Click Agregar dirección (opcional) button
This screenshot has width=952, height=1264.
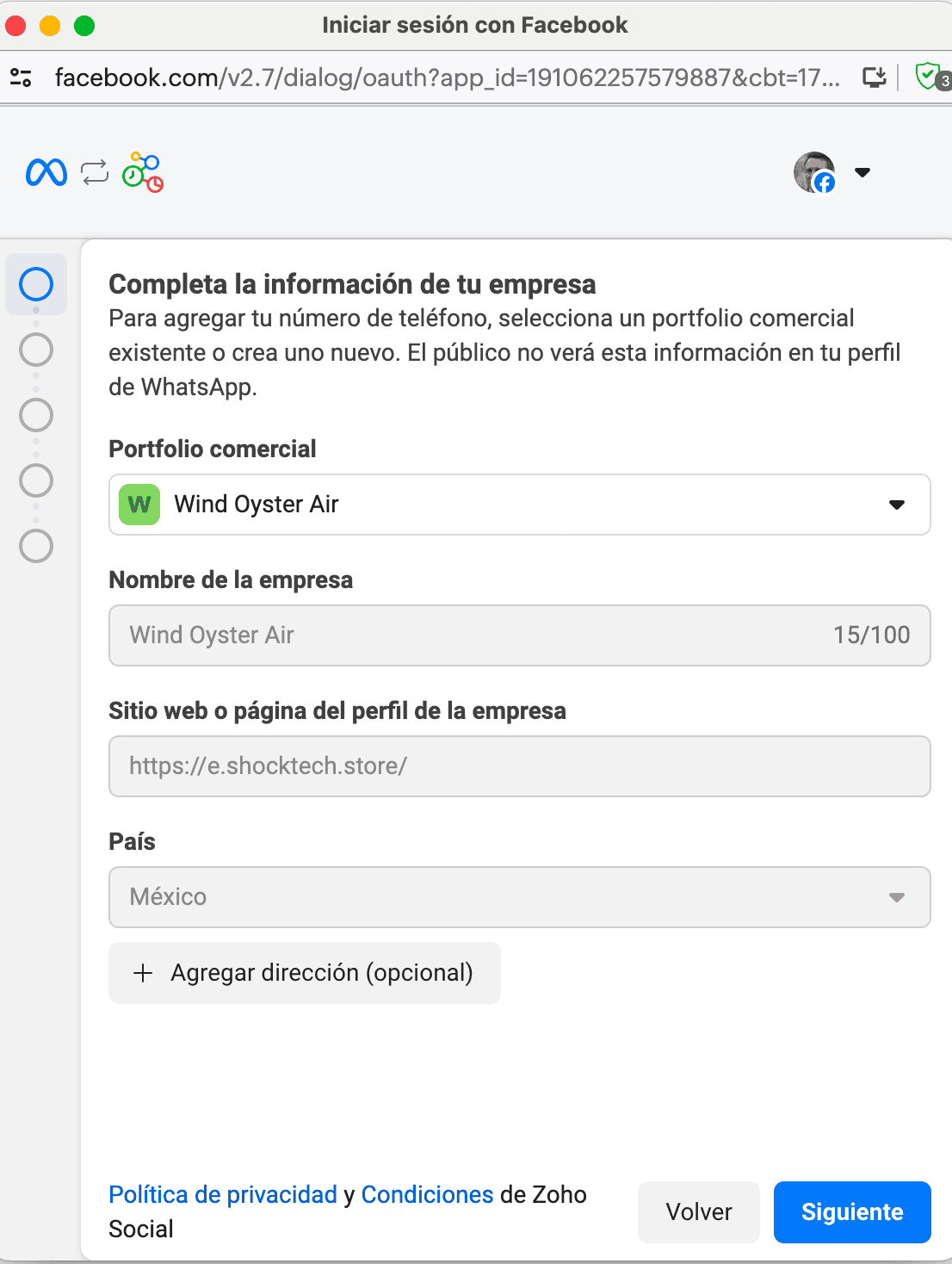(305, 973)
